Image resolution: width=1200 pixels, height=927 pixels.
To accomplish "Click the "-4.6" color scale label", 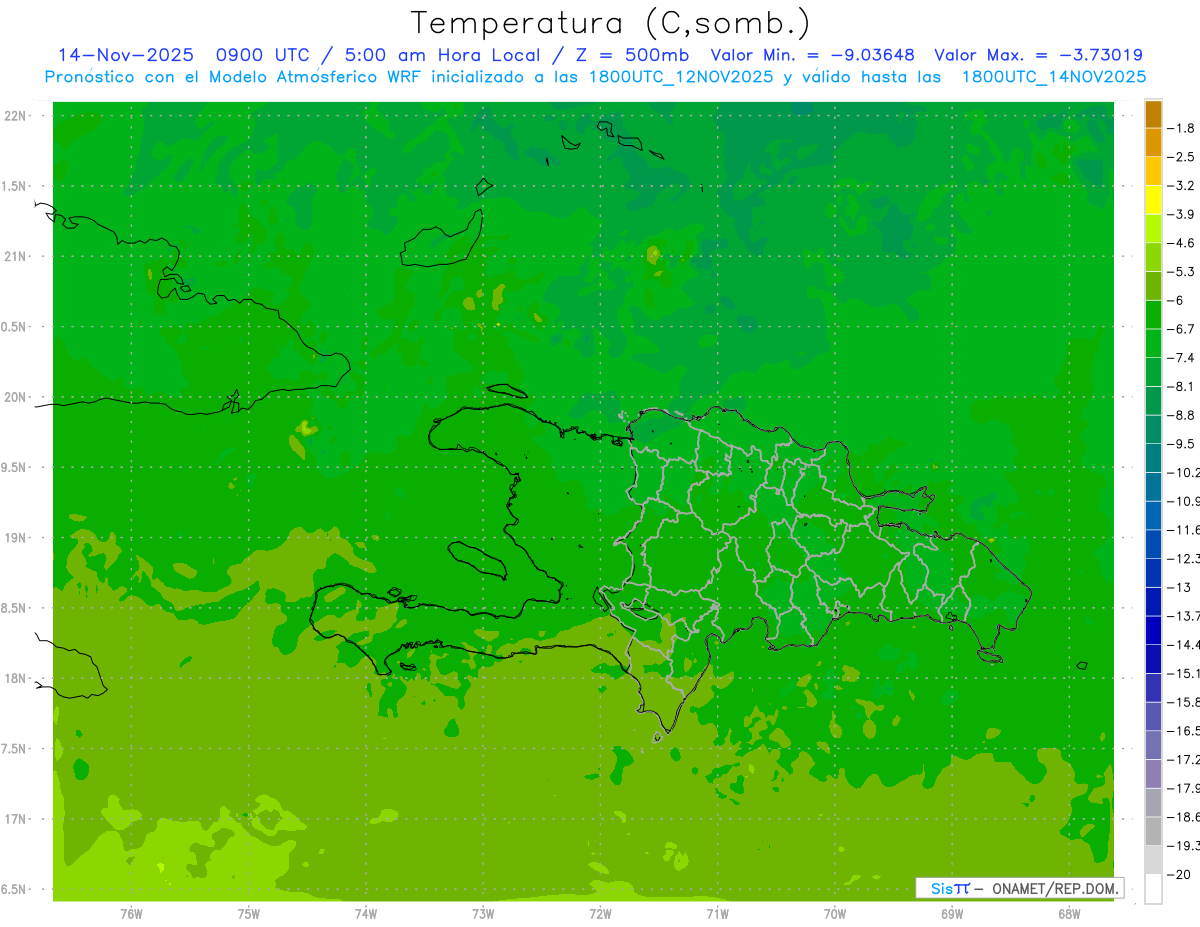I will tap(1182, 243).
